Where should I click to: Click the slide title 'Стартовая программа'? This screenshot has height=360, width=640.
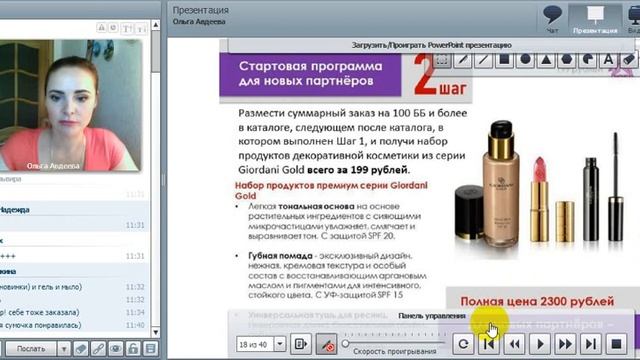tap(310, 66)
